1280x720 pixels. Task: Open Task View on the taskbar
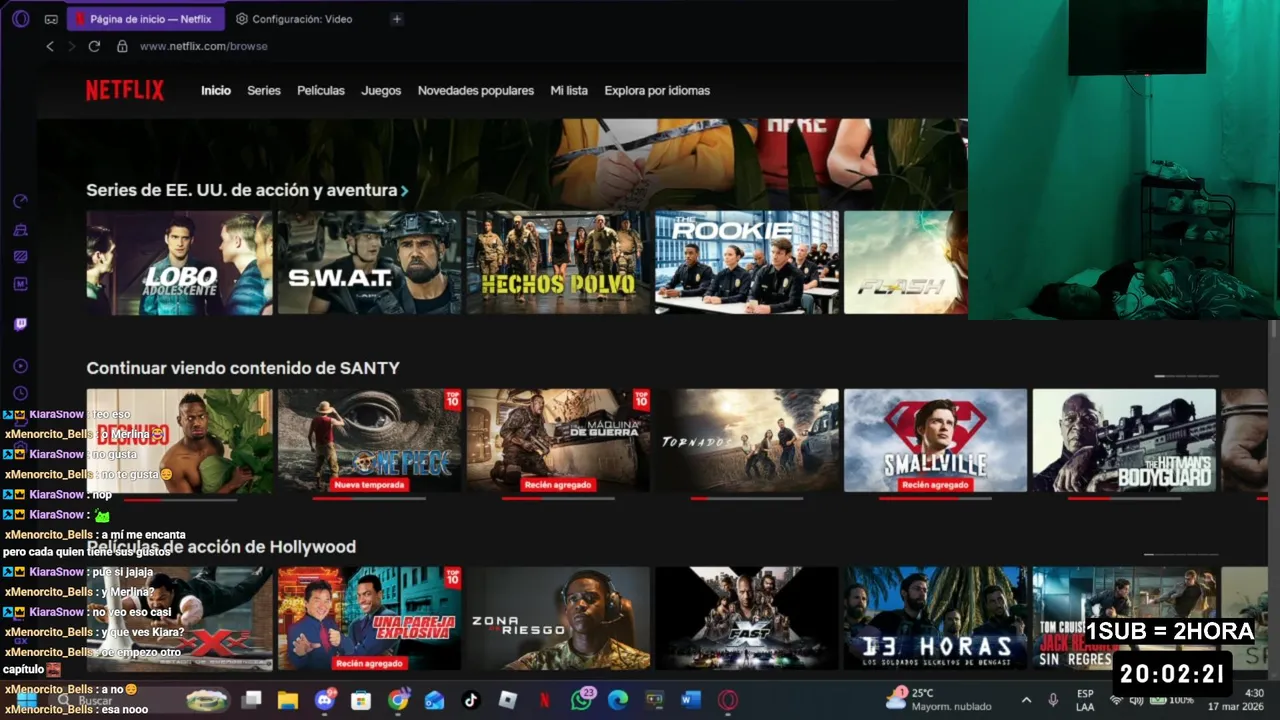pos(252,700)
